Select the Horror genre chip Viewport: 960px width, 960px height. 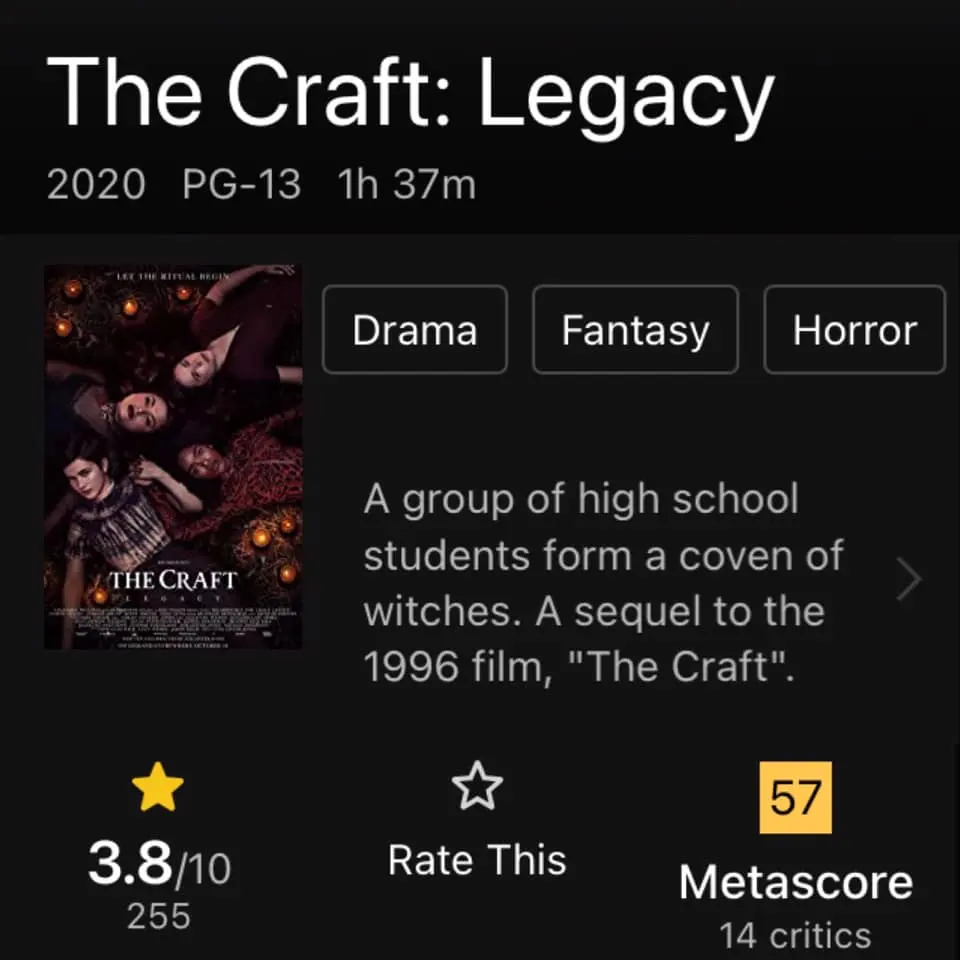(855, 329)
